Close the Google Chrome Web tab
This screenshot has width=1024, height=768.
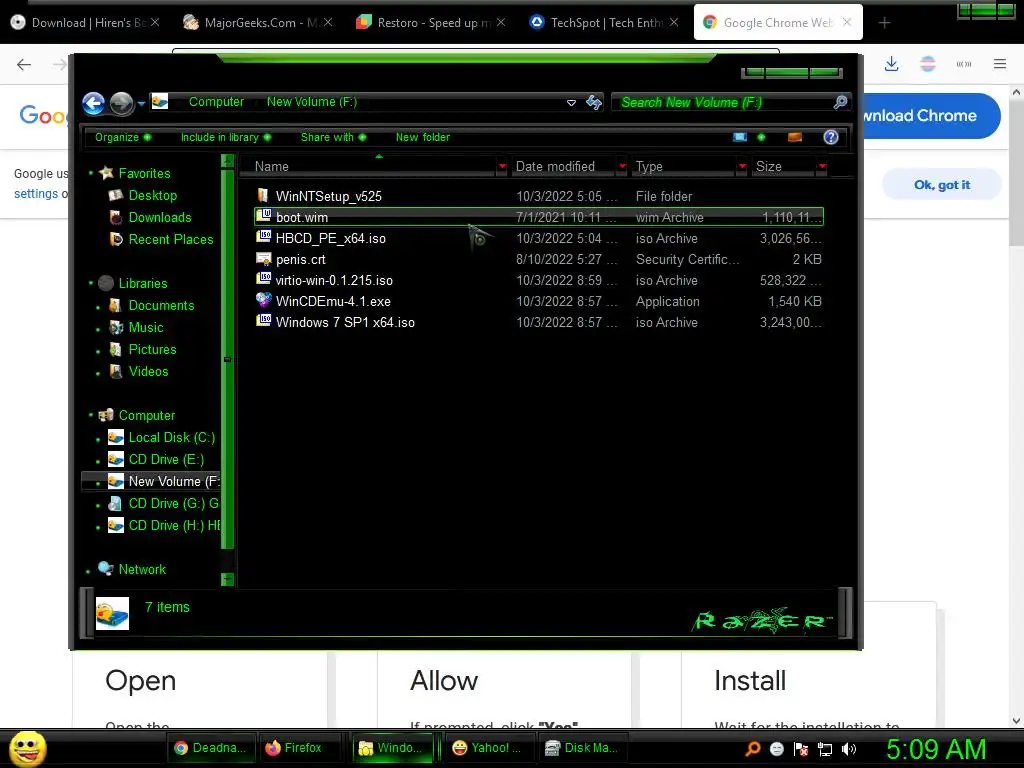pos(847,22)
